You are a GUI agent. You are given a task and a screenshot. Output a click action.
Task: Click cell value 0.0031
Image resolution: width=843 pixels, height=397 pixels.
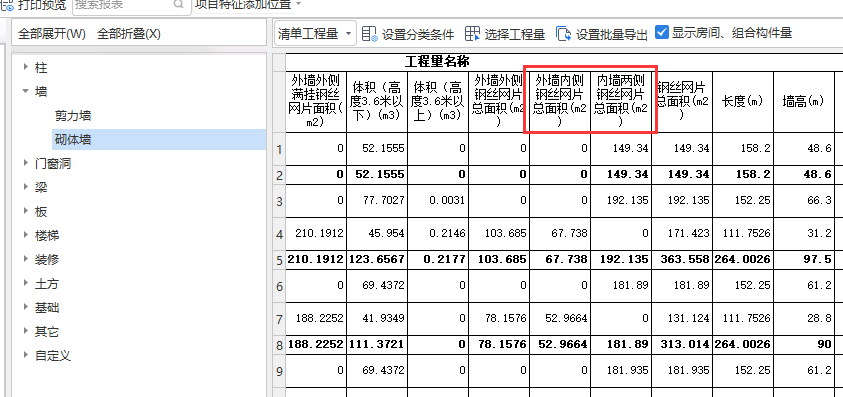[x=446, y=201]
